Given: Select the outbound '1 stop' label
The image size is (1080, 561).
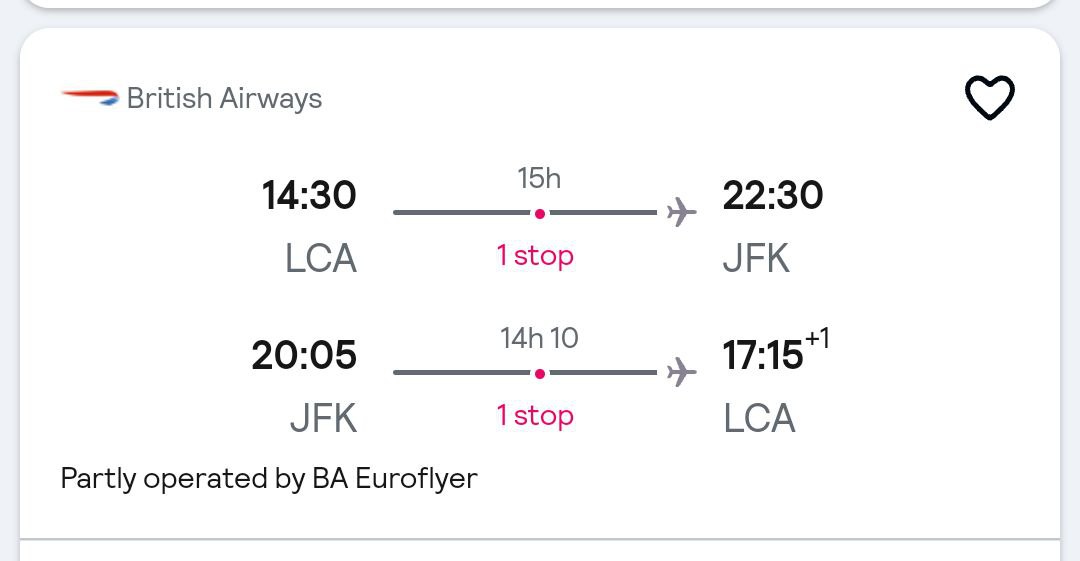Looking at the screenshot, I should 535,256.
